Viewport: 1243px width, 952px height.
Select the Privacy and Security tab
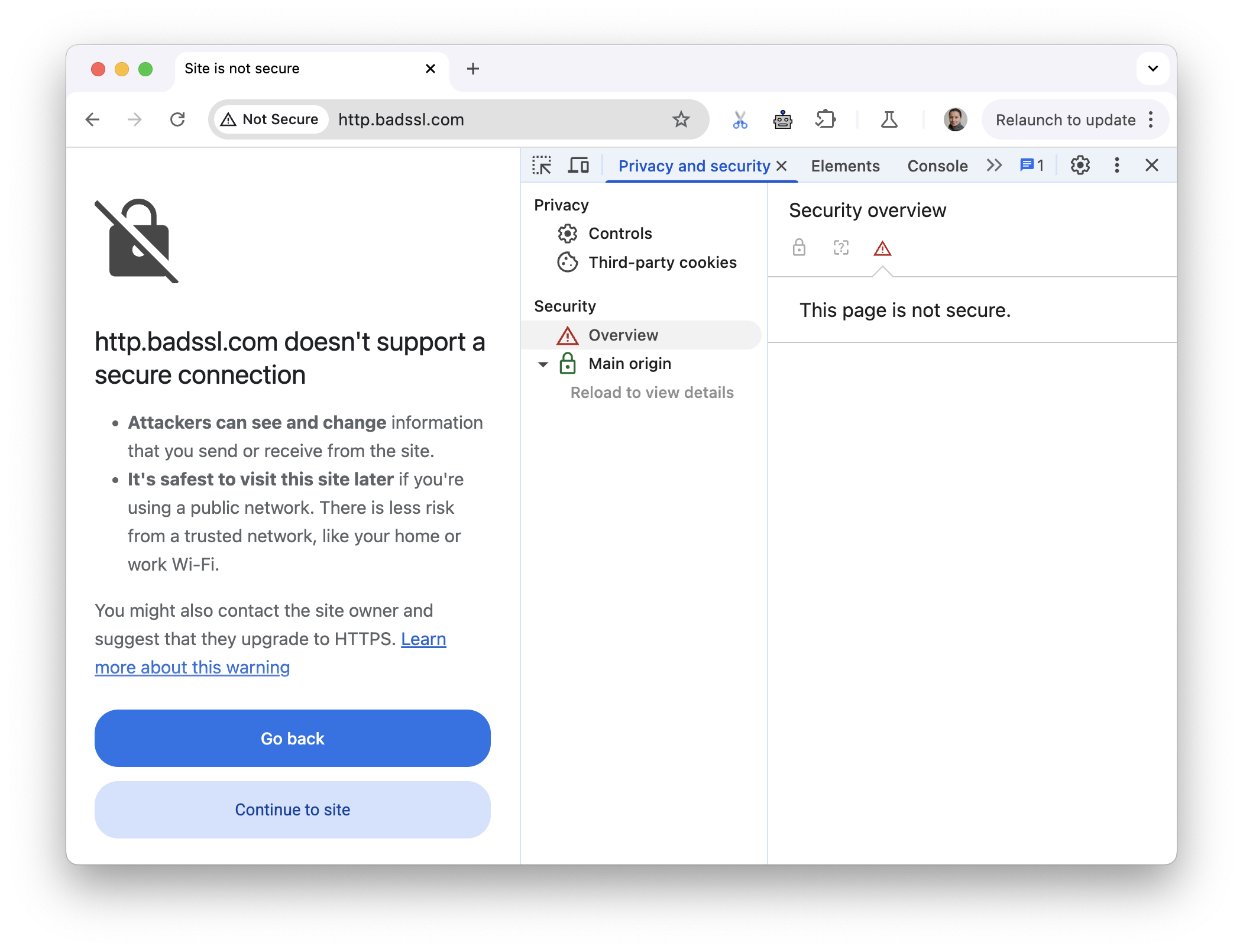(694, 164)
